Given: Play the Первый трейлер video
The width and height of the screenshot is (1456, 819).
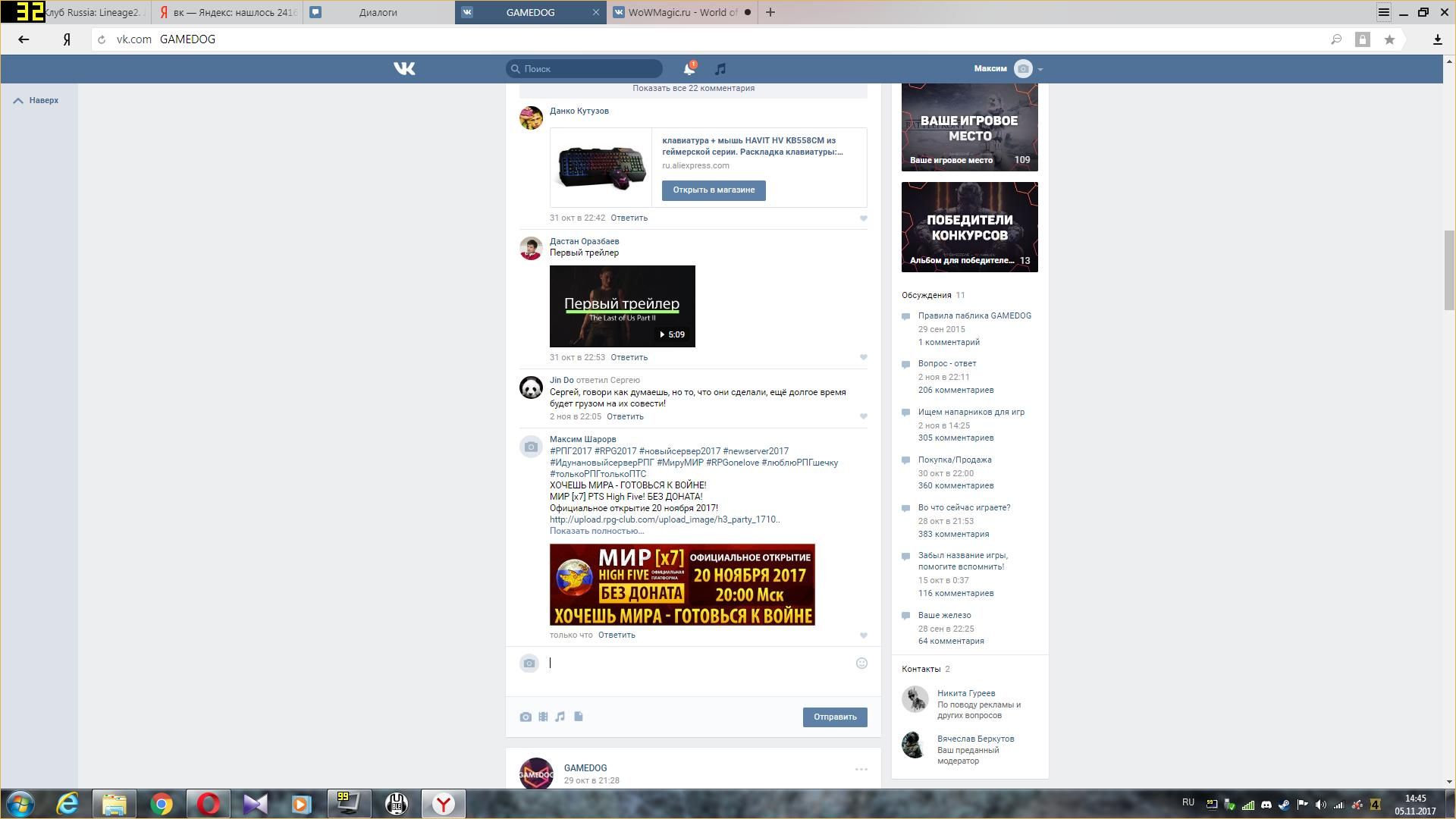Looking at the screenshot, I should pyautogui.click(x=623, y=306).
